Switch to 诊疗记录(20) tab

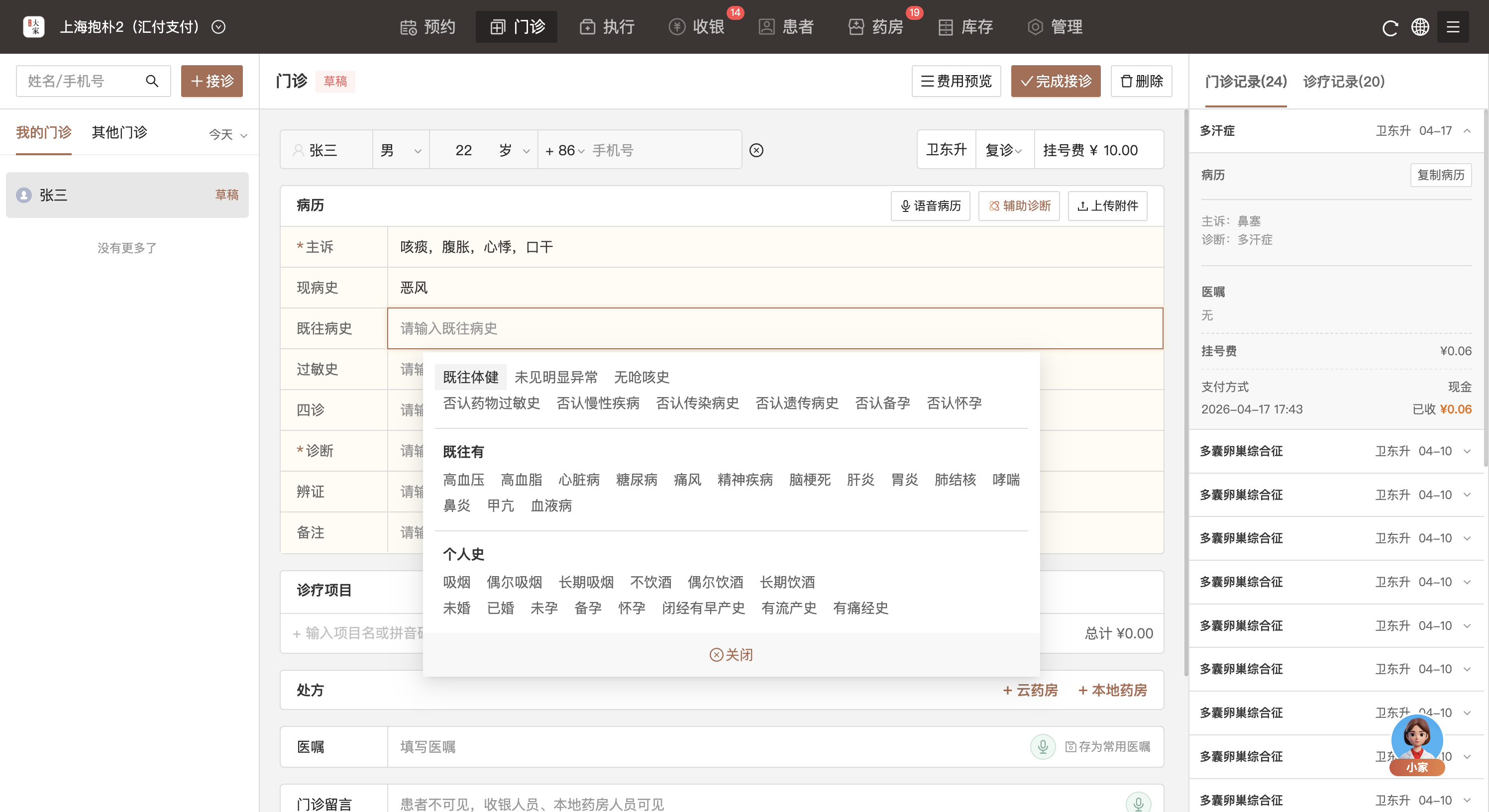click(1343, 82)
